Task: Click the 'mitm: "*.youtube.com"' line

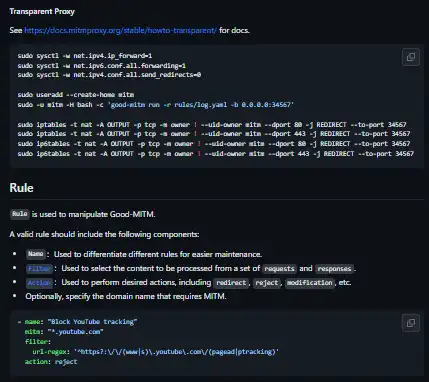Action: pyautogui.click(x=64, y=332)
